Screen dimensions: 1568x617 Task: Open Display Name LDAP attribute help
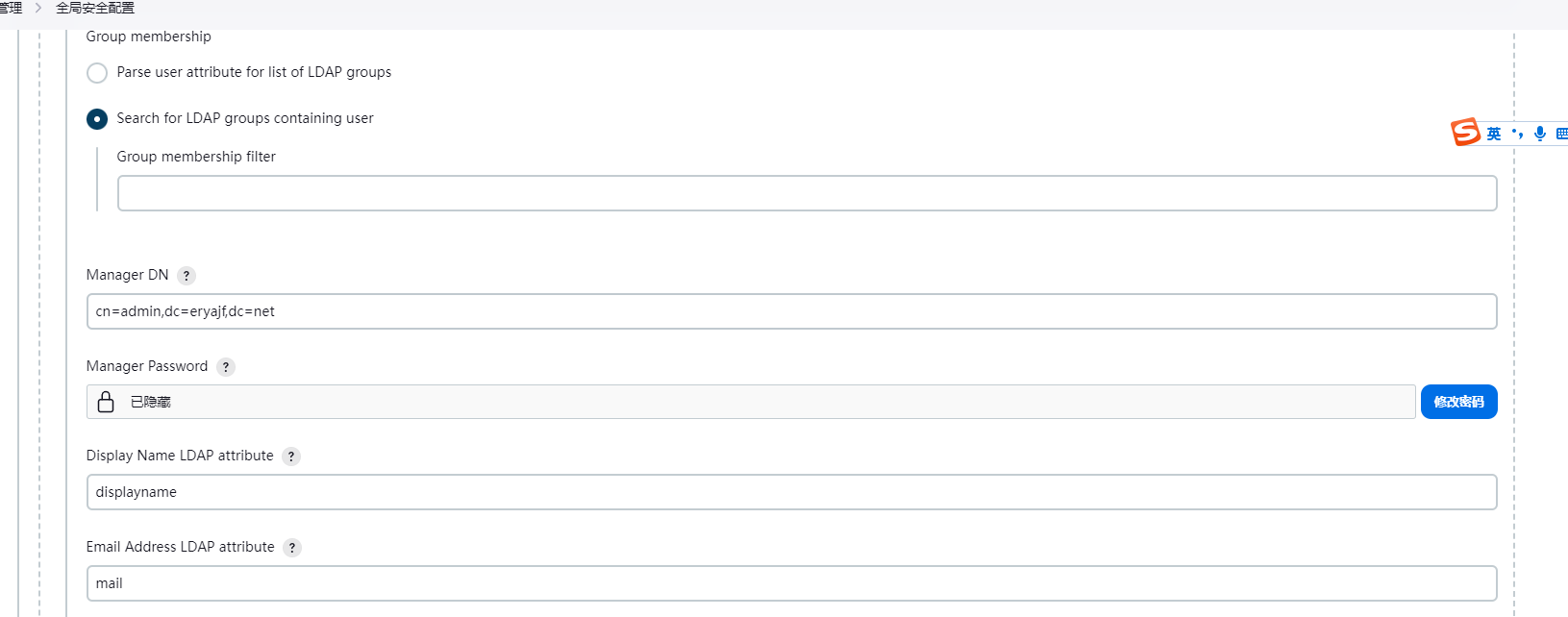click(291, 457)
